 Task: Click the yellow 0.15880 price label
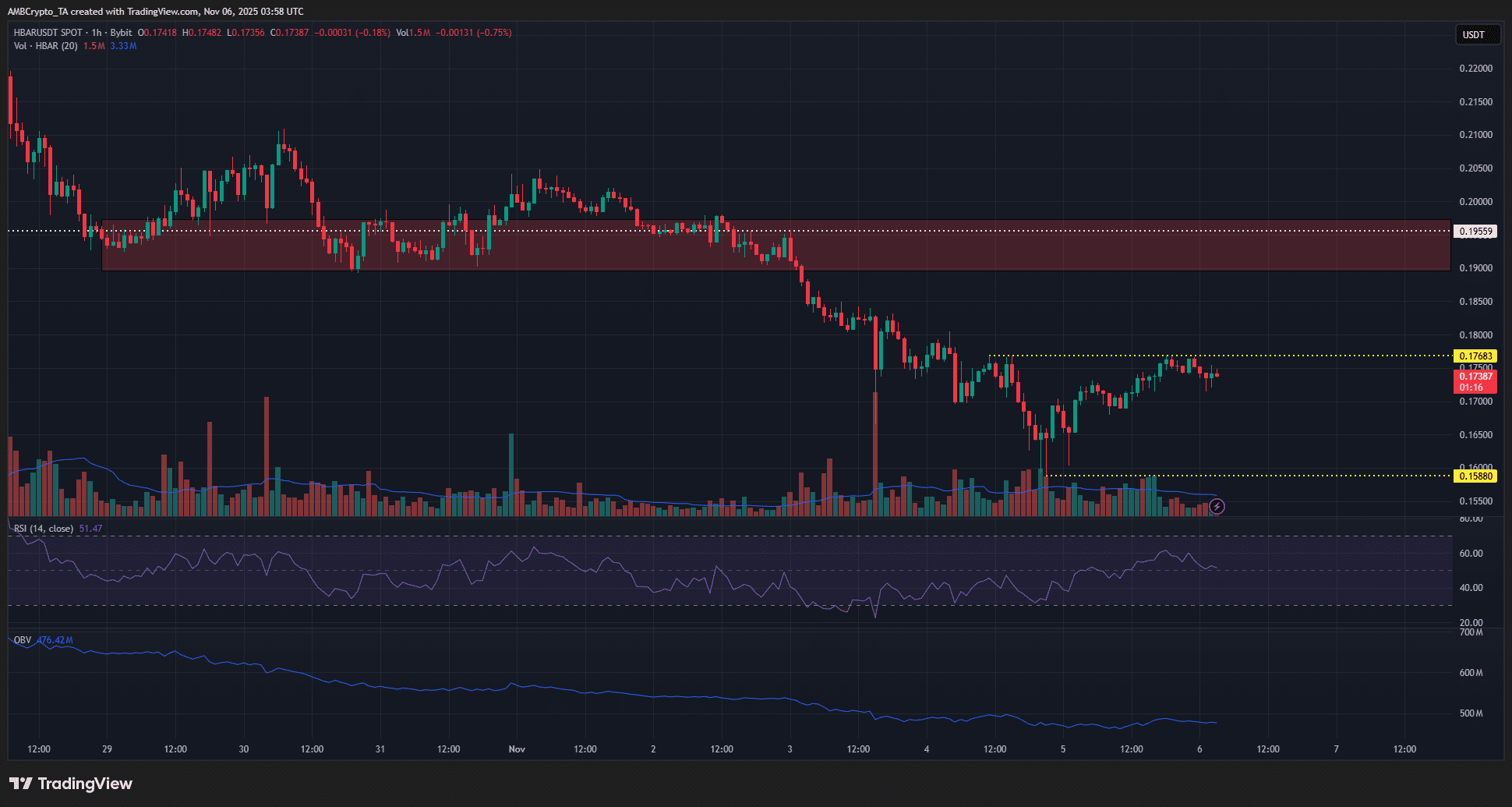1476,476
